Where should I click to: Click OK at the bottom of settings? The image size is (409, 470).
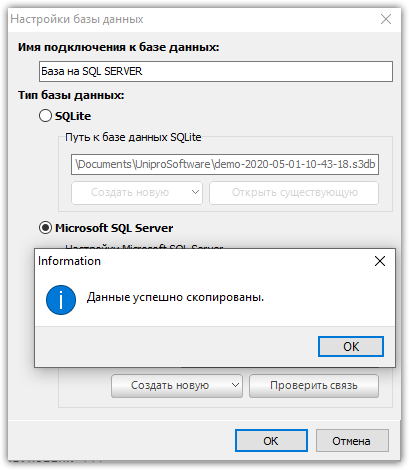click(271, 441)
